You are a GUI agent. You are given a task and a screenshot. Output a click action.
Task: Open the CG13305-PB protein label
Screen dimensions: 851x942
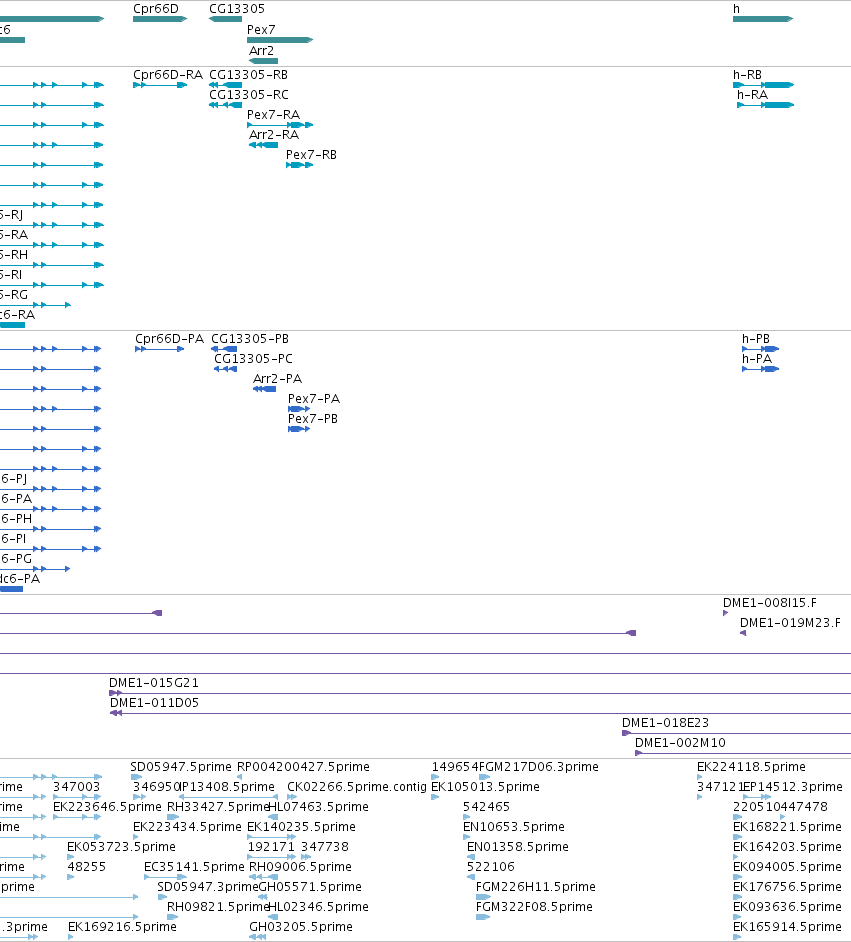coord(250,338)
